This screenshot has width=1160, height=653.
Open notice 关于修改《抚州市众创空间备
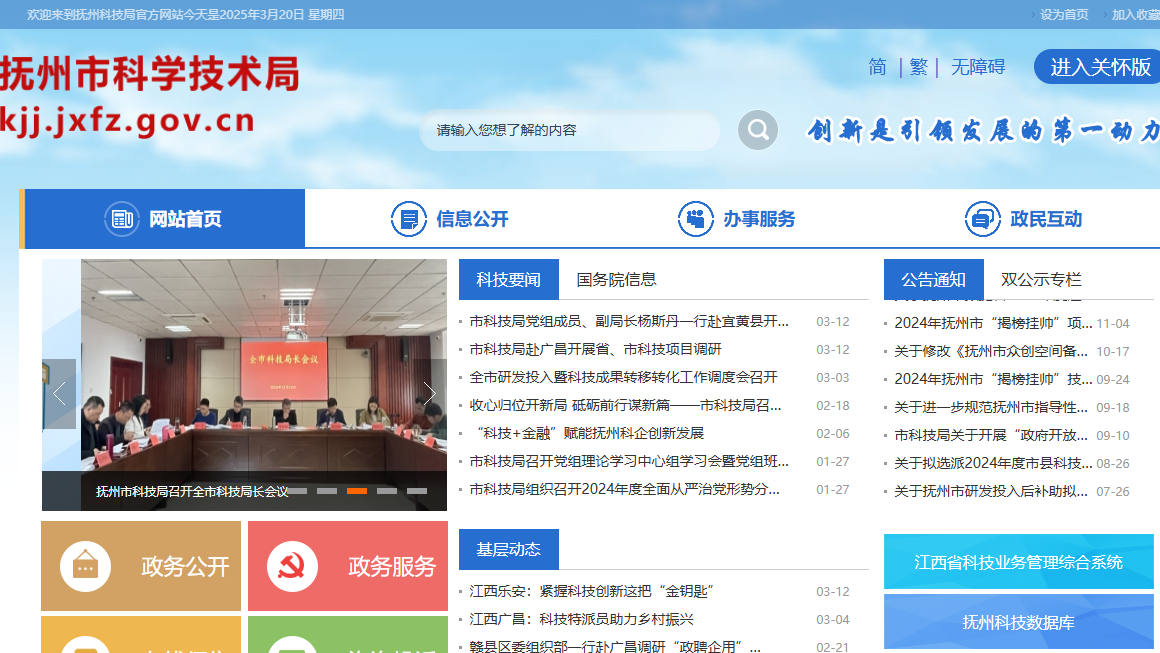(991, 351)
